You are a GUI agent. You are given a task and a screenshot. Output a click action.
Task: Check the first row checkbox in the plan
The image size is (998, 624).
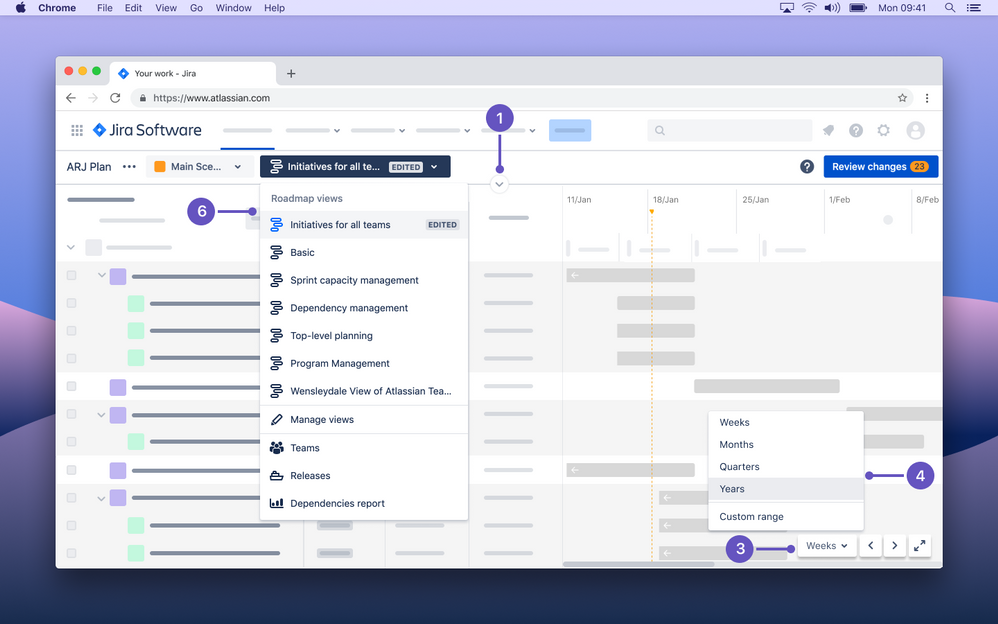(71, 274)
